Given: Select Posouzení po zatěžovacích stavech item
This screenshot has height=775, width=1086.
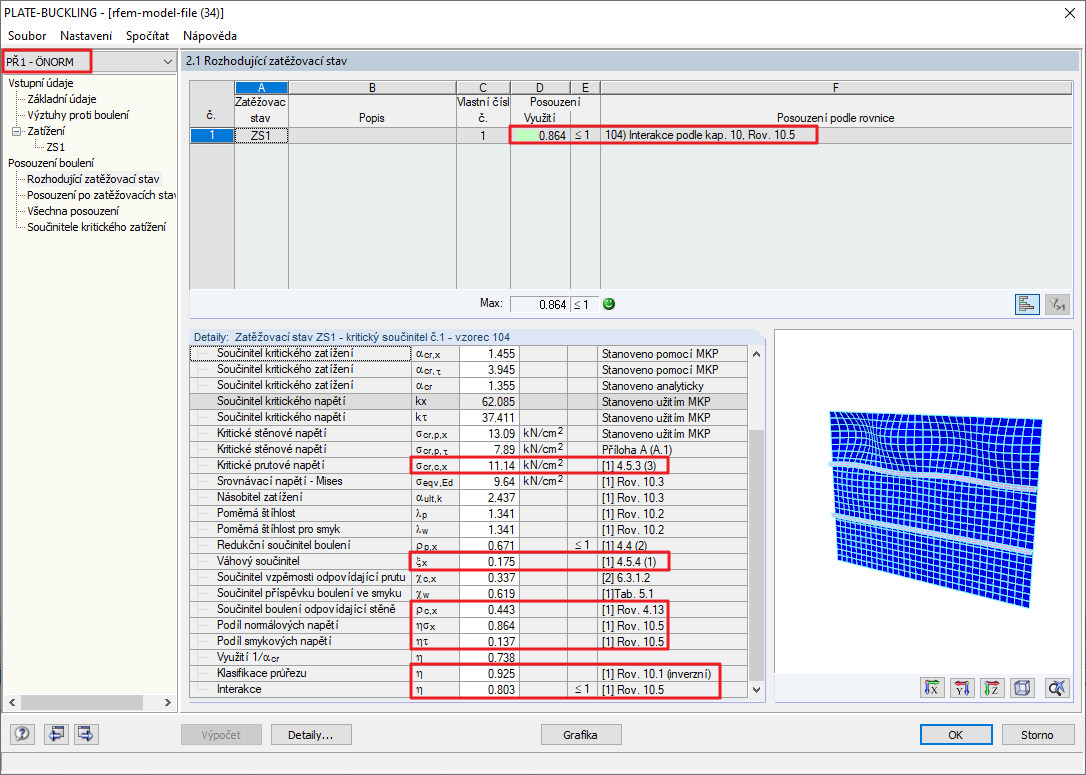Looking at the screenshot, I should pos(101,195).
